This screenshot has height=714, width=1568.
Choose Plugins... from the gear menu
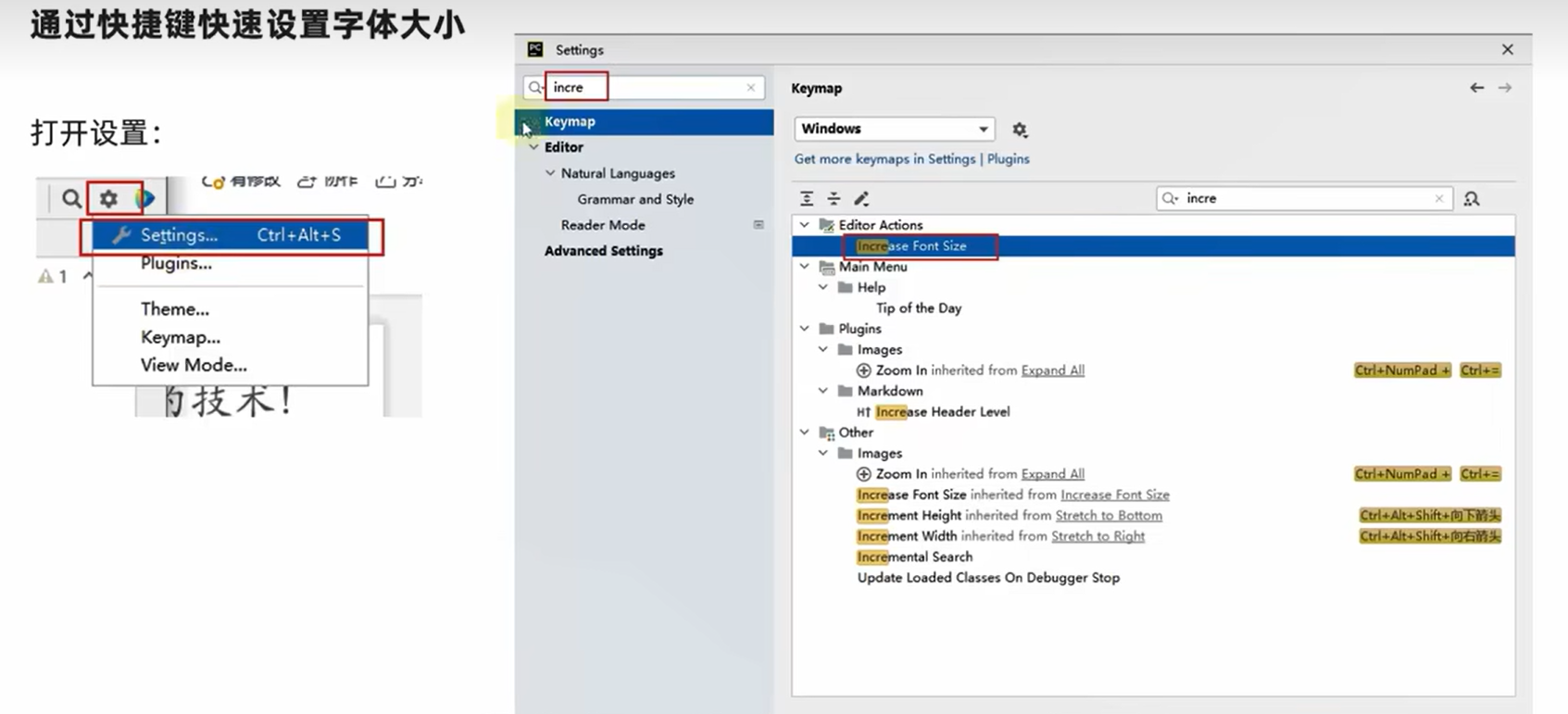coord(176,263)
